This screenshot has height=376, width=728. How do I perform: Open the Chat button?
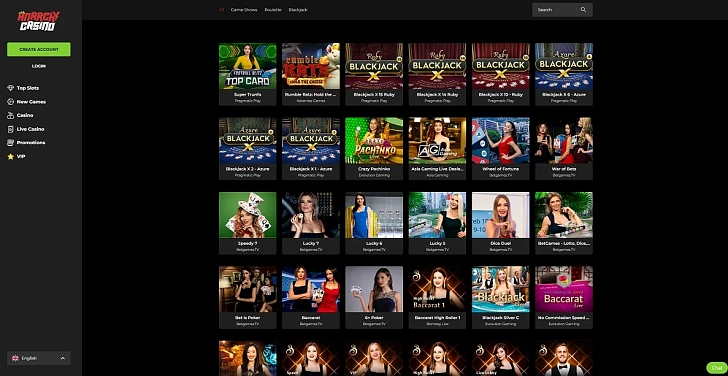click(x=716, y=368)
